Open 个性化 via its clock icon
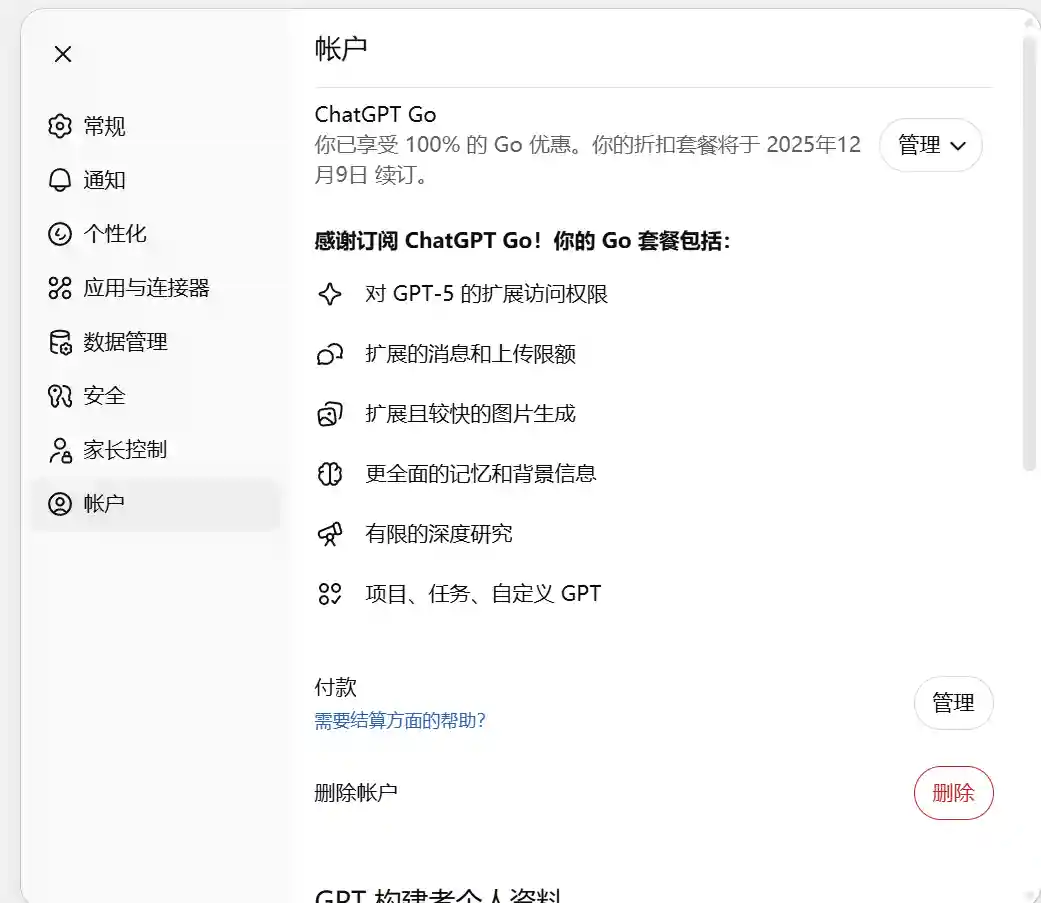 pyautogui.click(x=60, y=234)
